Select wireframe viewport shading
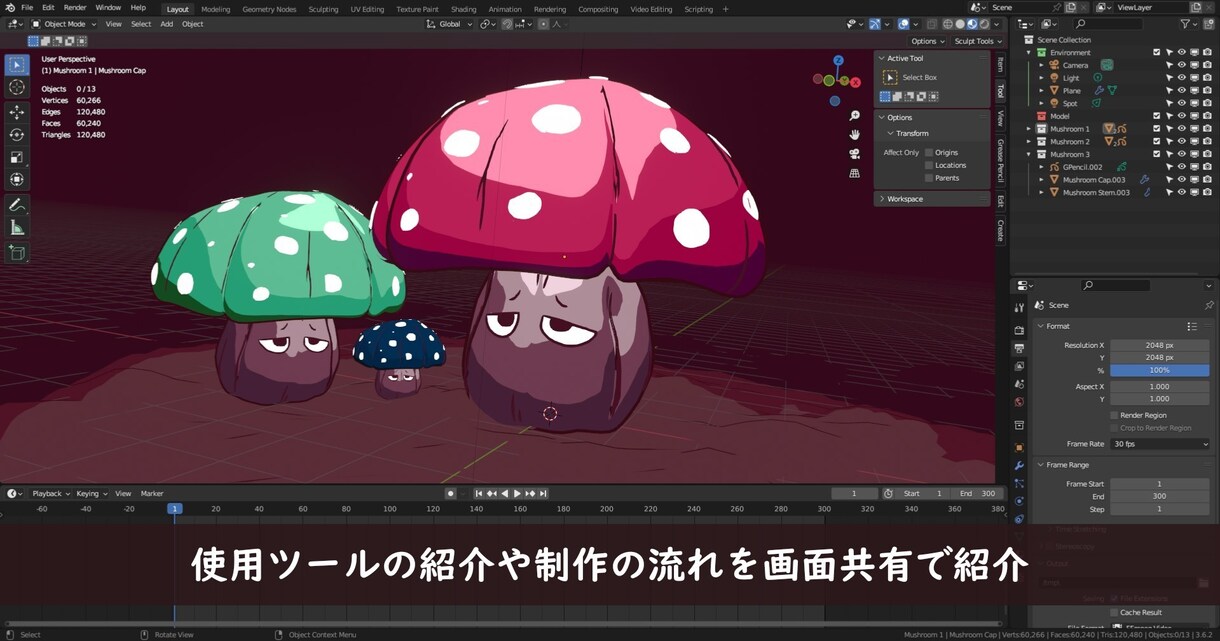1220x641 pixels. (x=948, y=24)
